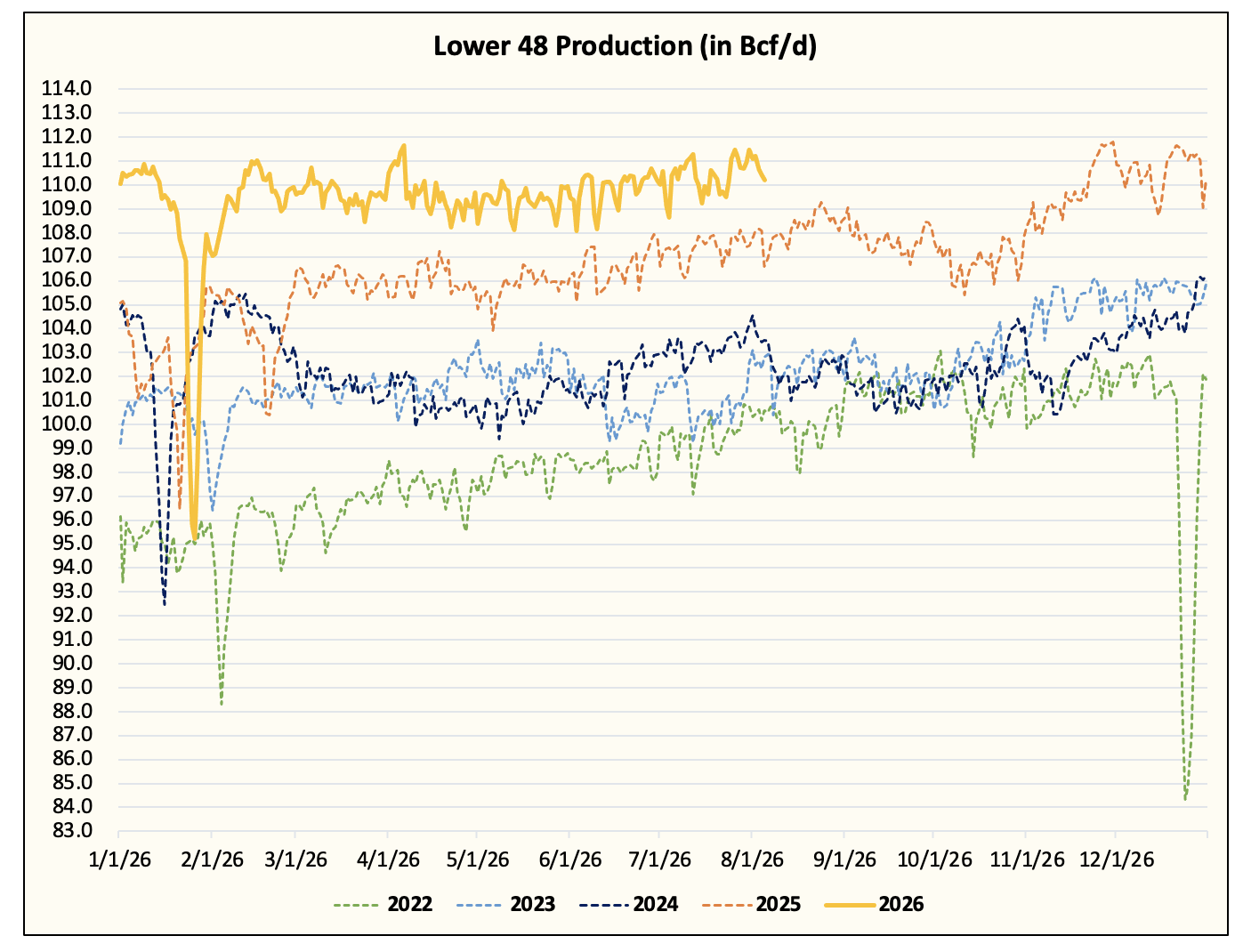Click the 96.0 y-axis label
This screenshot has height=952, width=1235.
[71, 520]
